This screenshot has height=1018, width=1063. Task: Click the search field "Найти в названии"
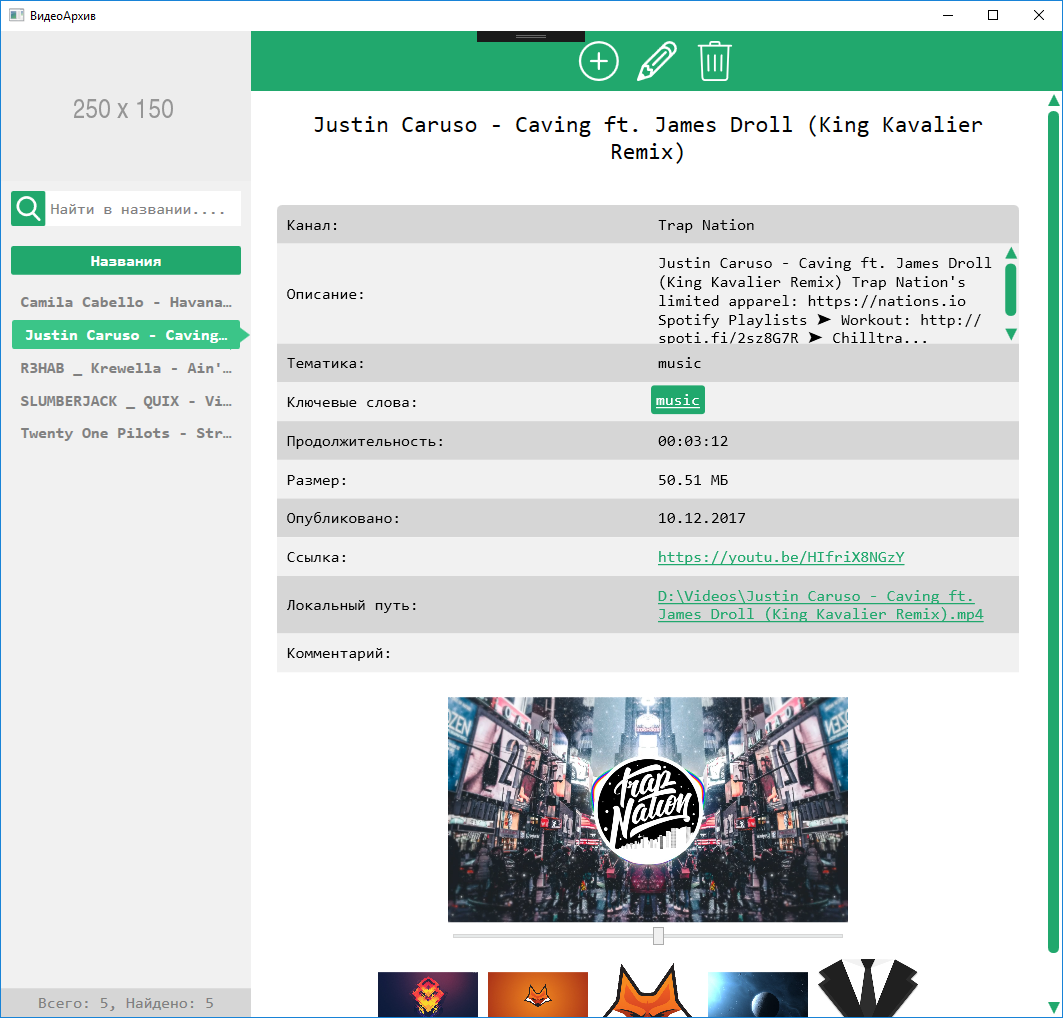143,209
